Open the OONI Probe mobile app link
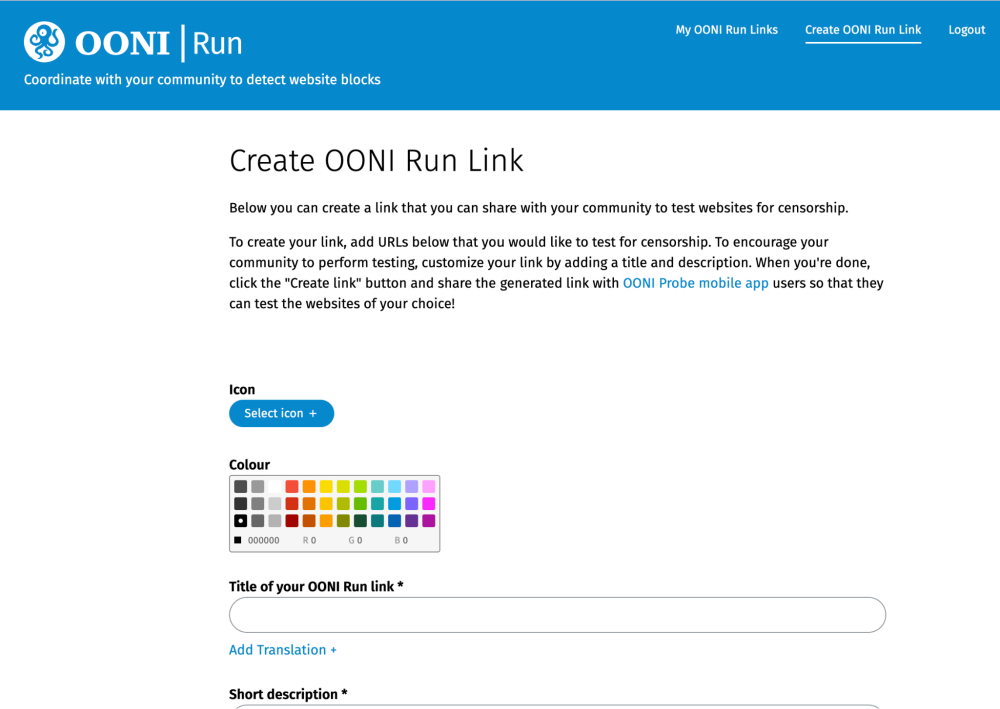The image size is (1000, 709). click(696, 283)
